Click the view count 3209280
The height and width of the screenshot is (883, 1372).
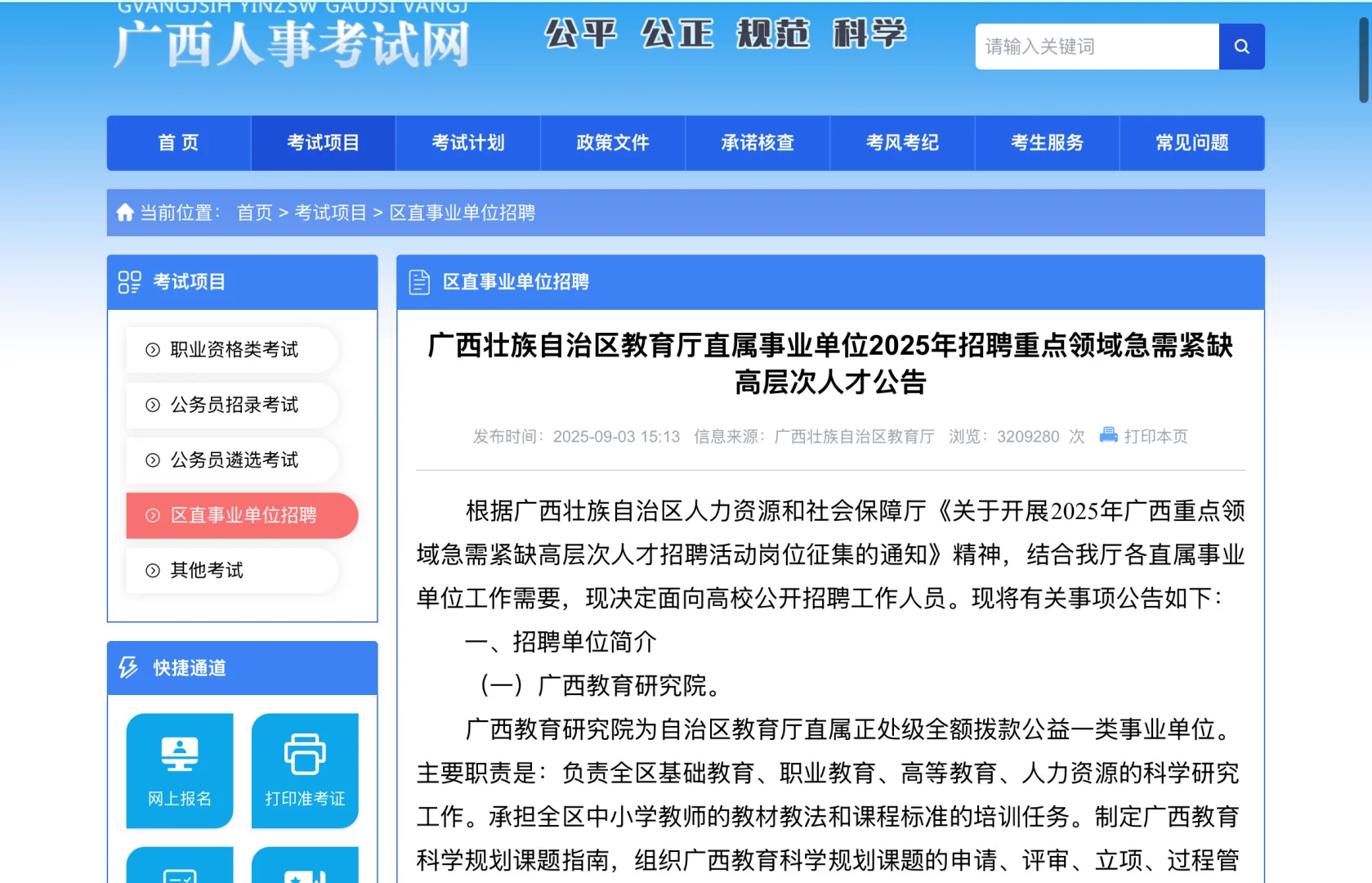coord(1028,437)
